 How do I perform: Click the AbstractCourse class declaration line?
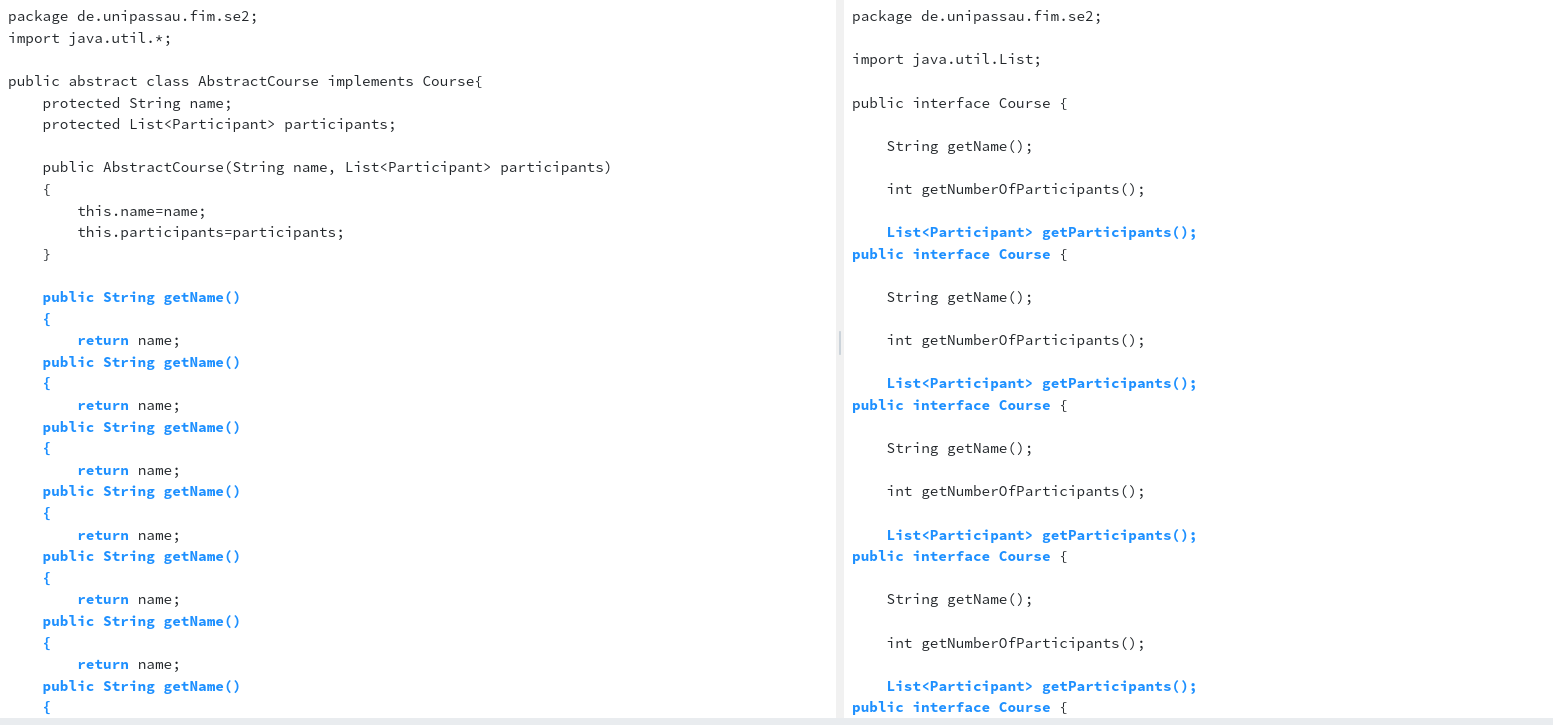coord(245,81)
